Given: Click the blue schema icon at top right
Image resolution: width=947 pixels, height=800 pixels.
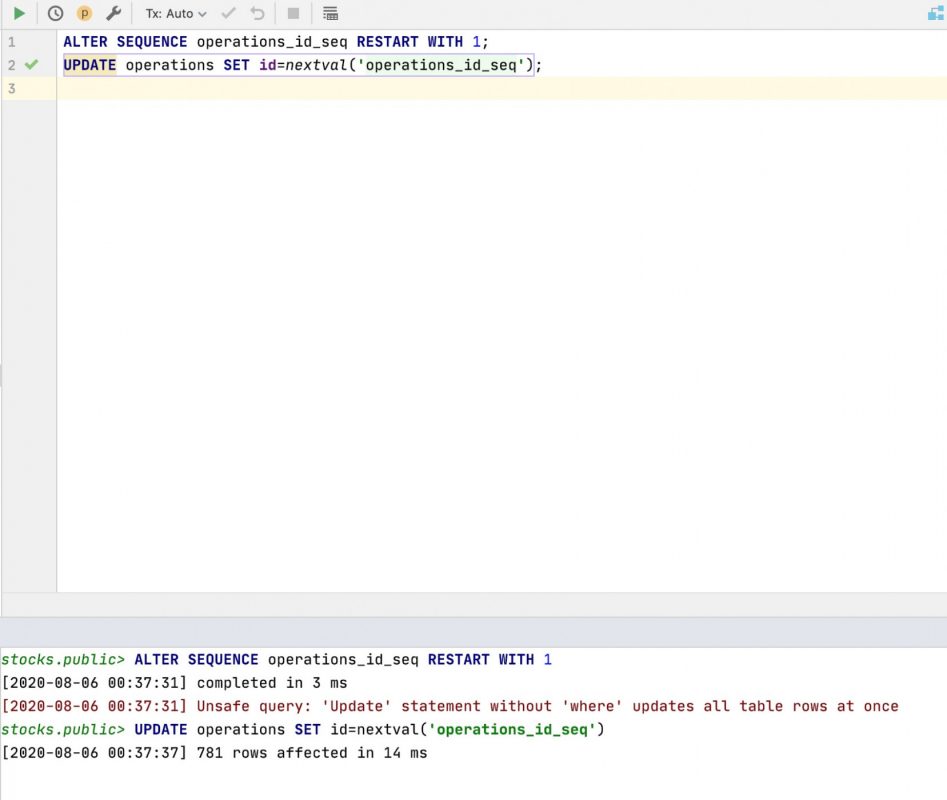Looking at the screenshot, I should point(936,13).
